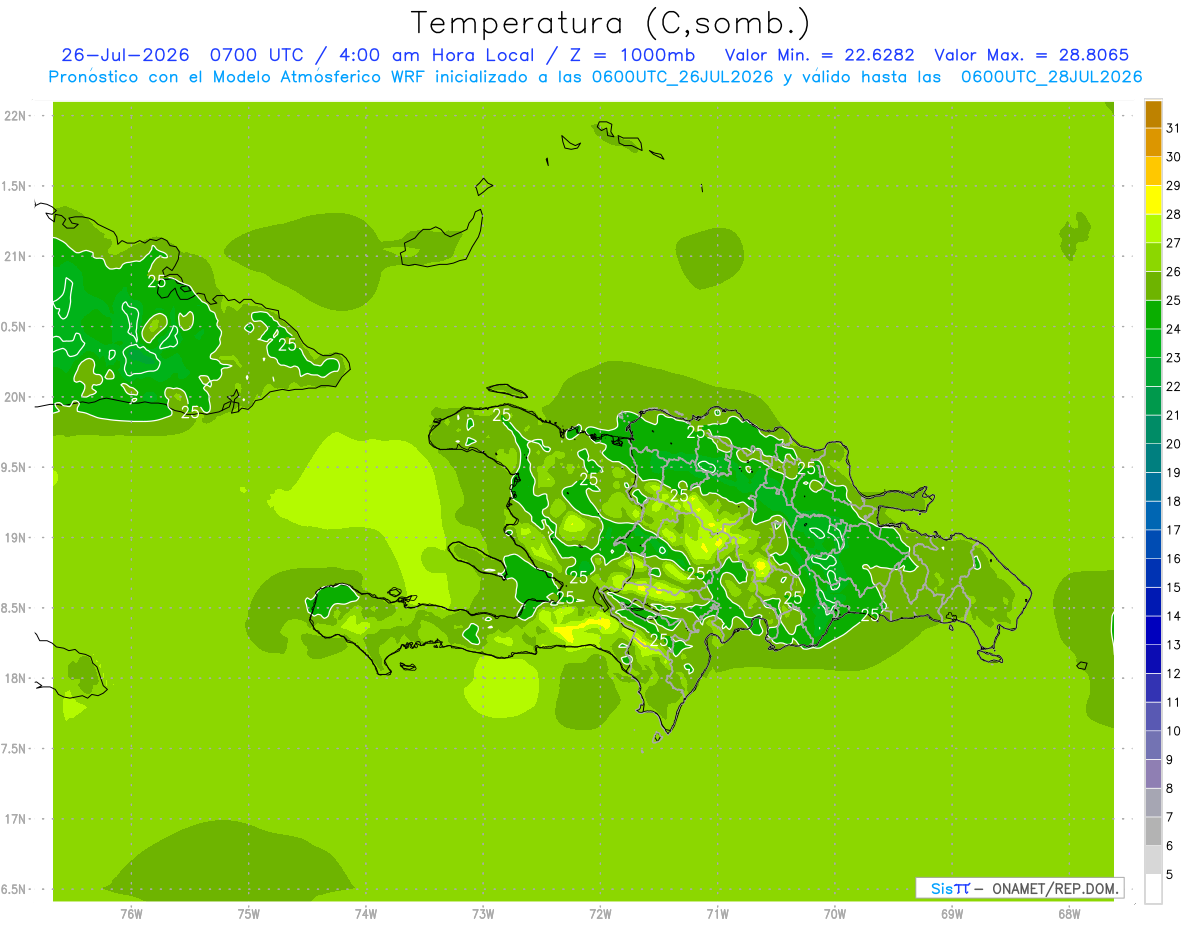The image size is (1200, 927).
Task: Click the legend color band between 30 and 31
Action: point(1154,142)
